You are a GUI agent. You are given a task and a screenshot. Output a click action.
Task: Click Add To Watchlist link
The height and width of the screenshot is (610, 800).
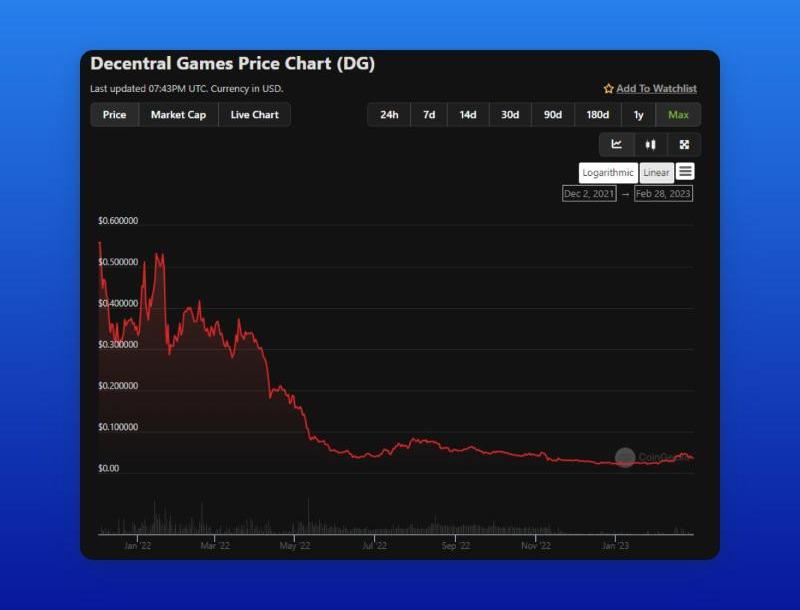[656, 89]
